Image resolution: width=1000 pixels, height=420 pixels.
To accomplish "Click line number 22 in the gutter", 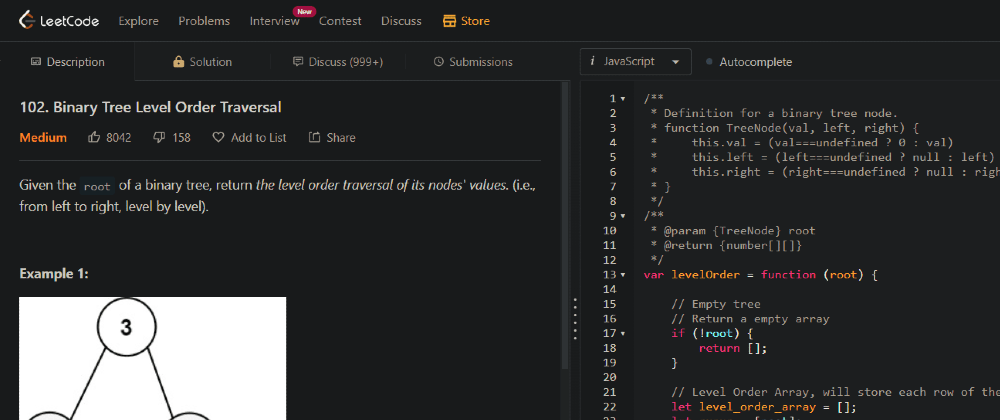I will tap(609, 407).
